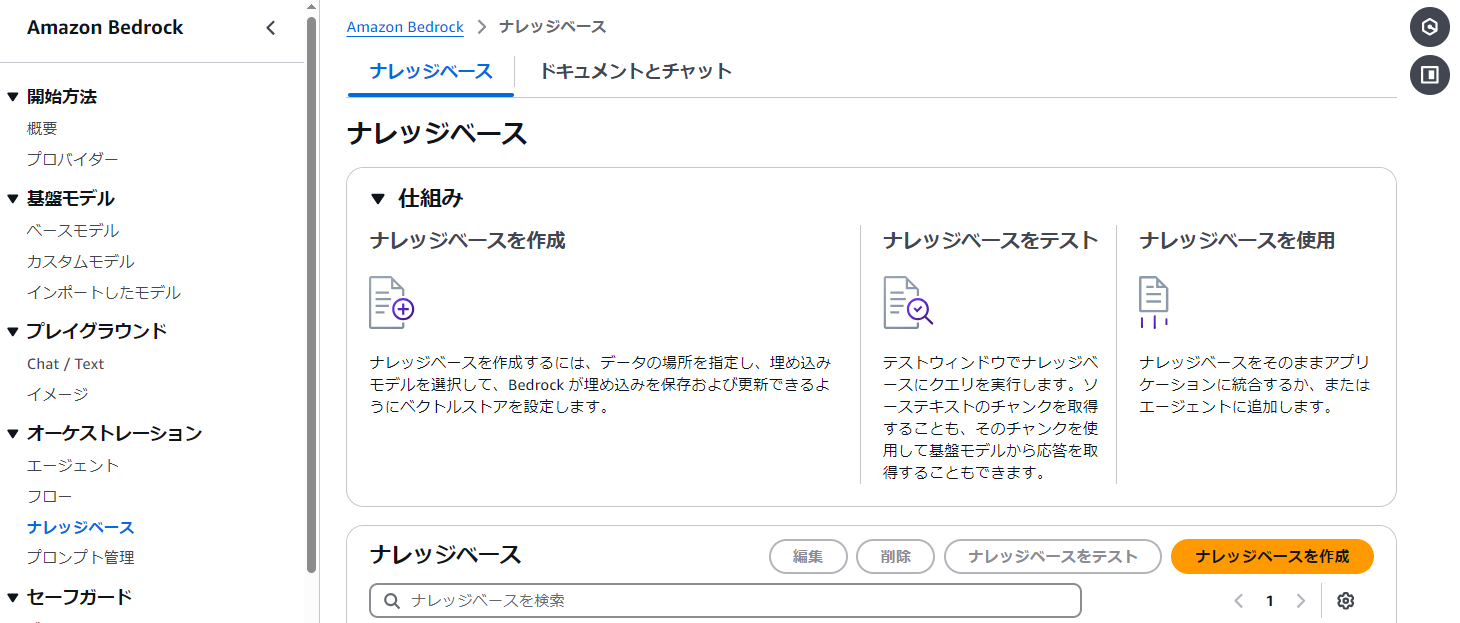Open table preferences via the gear icon
Image resolution: width=1460 pixels, height=623 pixels.
click(1345, 600)
